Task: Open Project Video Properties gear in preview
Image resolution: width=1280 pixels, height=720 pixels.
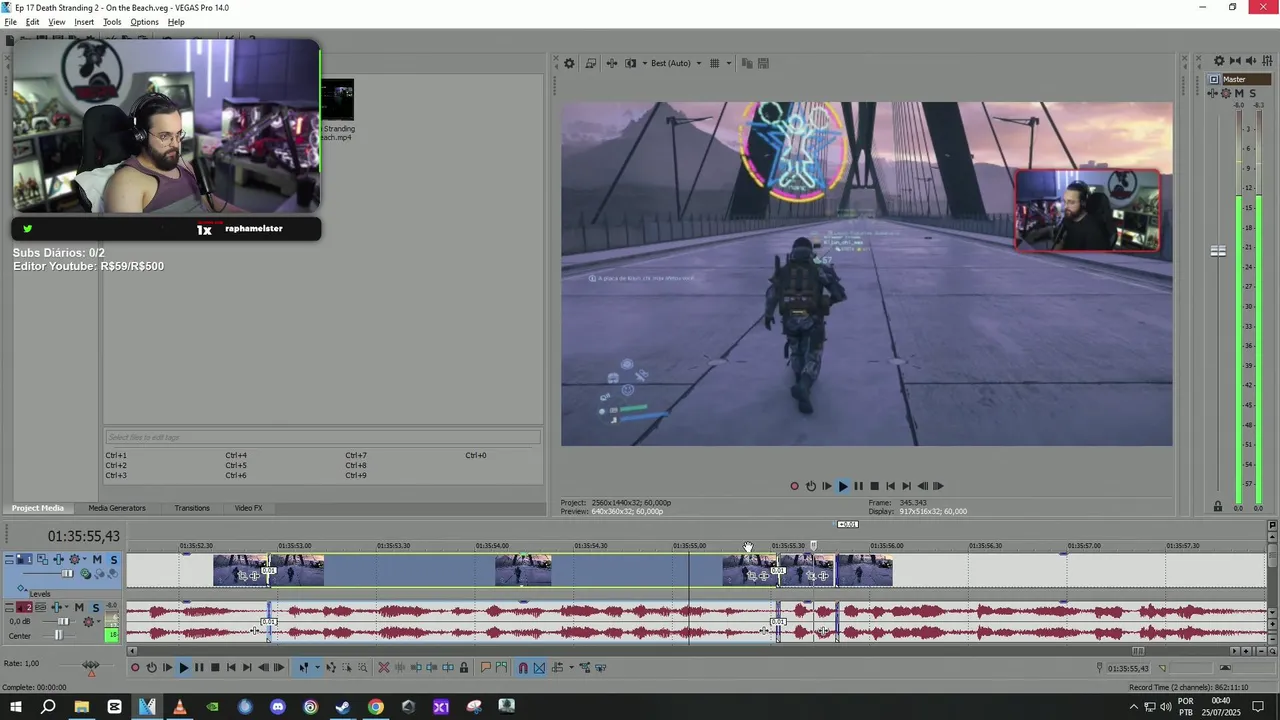Action: pos(569,63)
